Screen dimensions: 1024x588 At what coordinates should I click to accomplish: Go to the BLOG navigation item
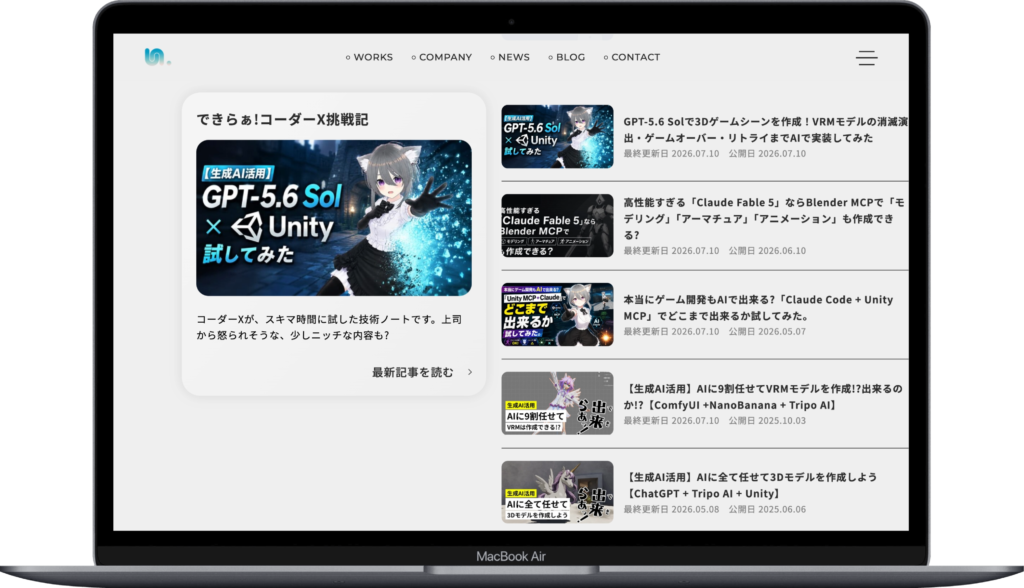click(x=567, y=57)
